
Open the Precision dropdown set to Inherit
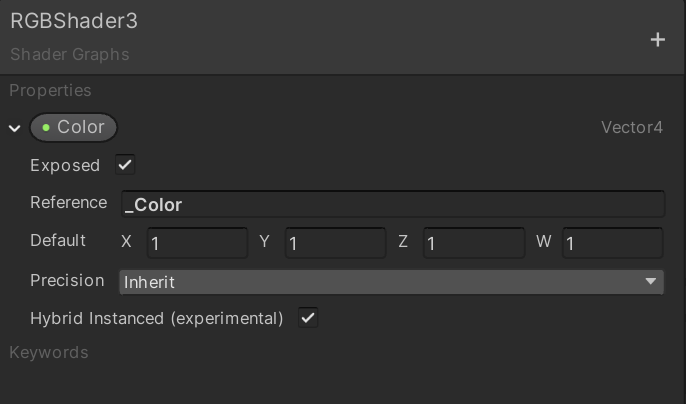(x=391, y=282)
